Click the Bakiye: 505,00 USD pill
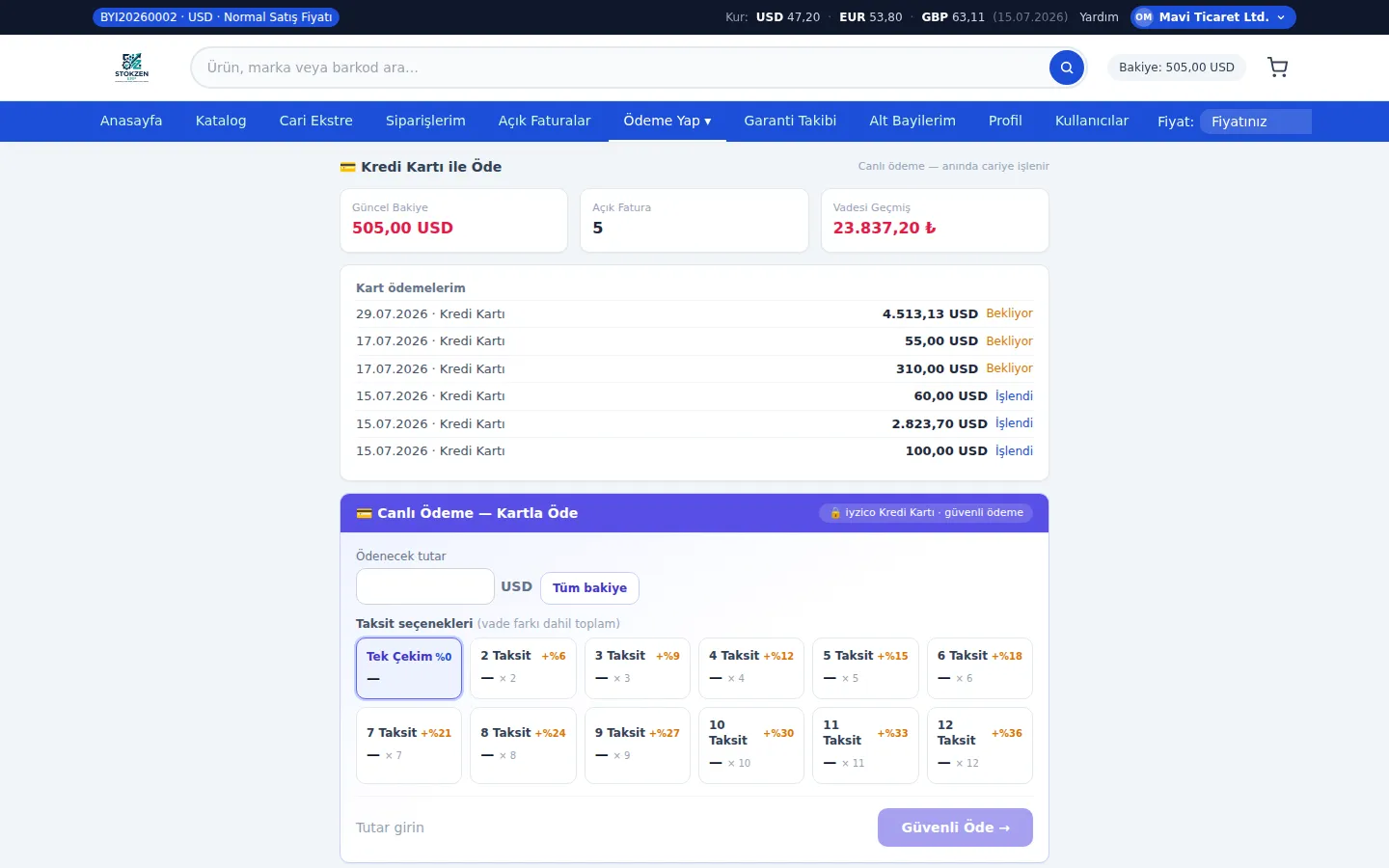 click(x=1177, y=68)
